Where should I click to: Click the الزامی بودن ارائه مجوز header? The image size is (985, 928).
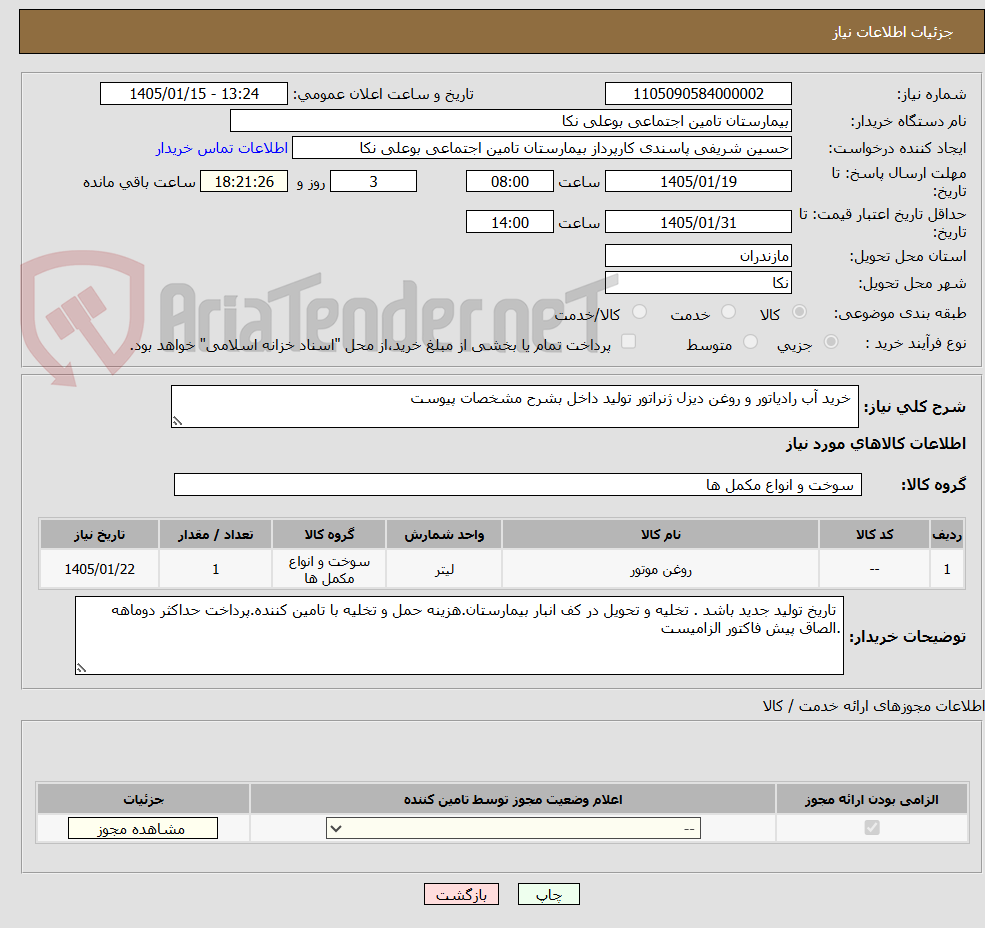(x=872, y=799)
